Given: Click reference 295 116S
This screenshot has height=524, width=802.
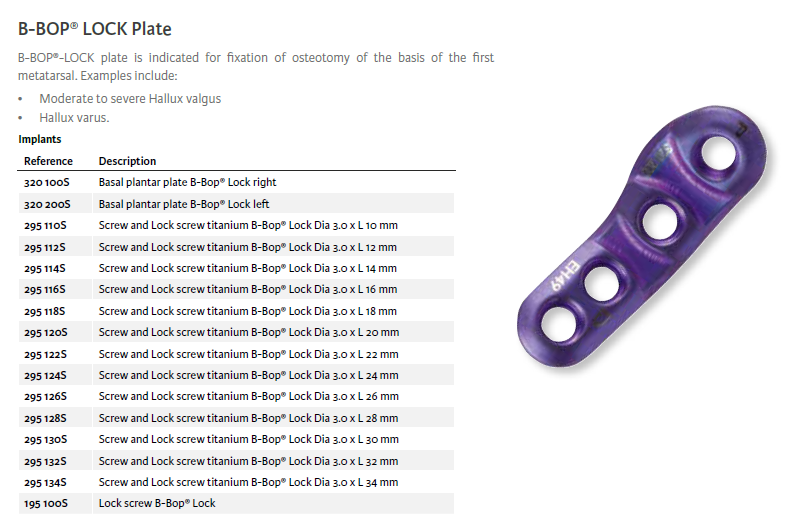Looking at the screenshot, I should 45,290.
